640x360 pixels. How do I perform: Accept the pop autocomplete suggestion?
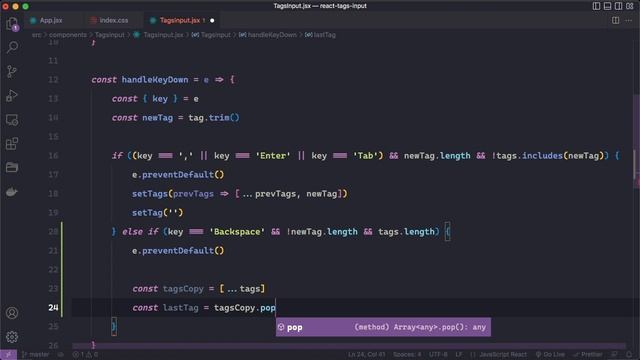(383, 327)
